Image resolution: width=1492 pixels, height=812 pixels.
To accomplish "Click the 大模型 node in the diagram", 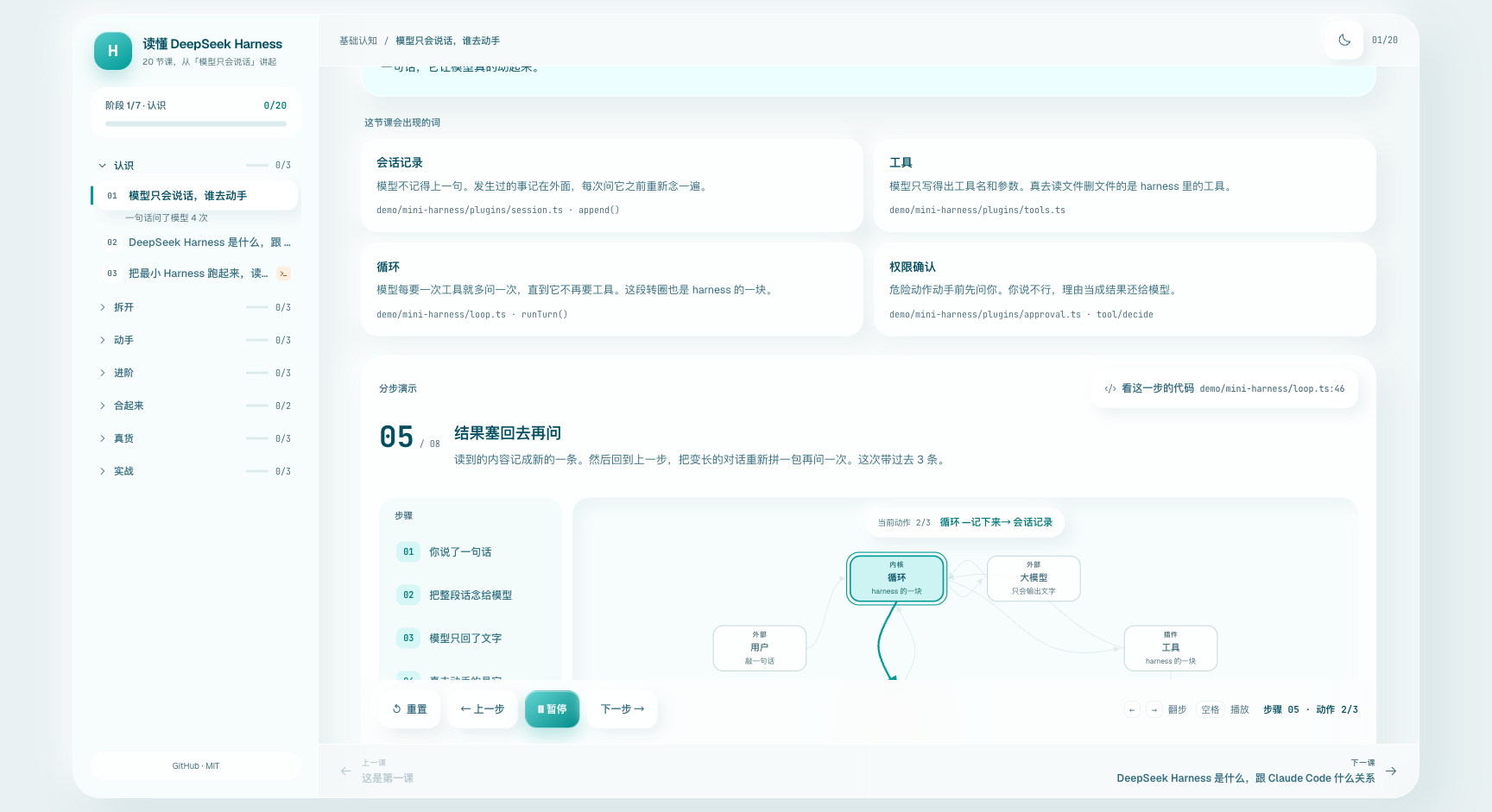I will [1034, 578].
